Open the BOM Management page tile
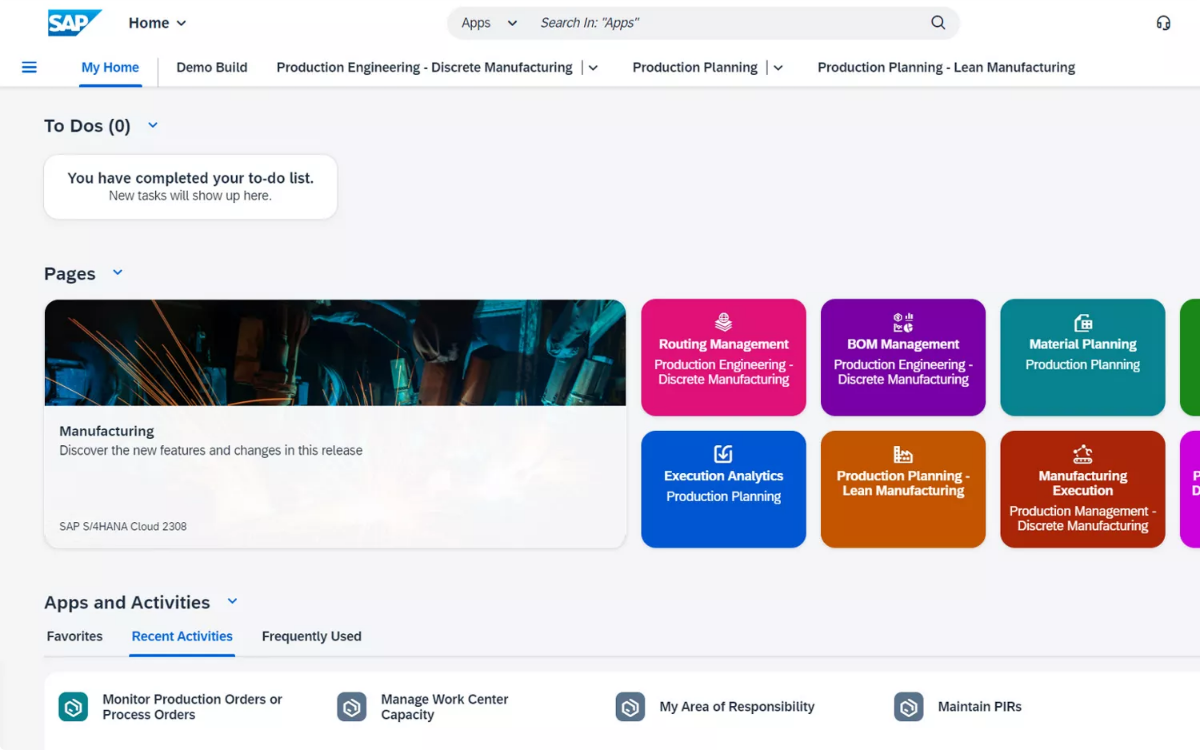1200x750 pixels. click(x=903, y=357)
